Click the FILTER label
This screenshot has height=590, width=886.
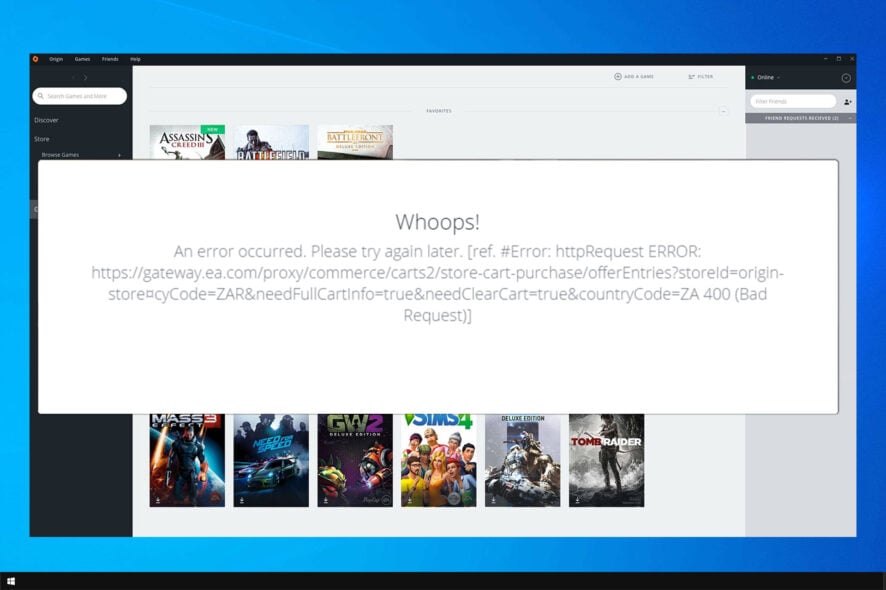tap(705, 76)
